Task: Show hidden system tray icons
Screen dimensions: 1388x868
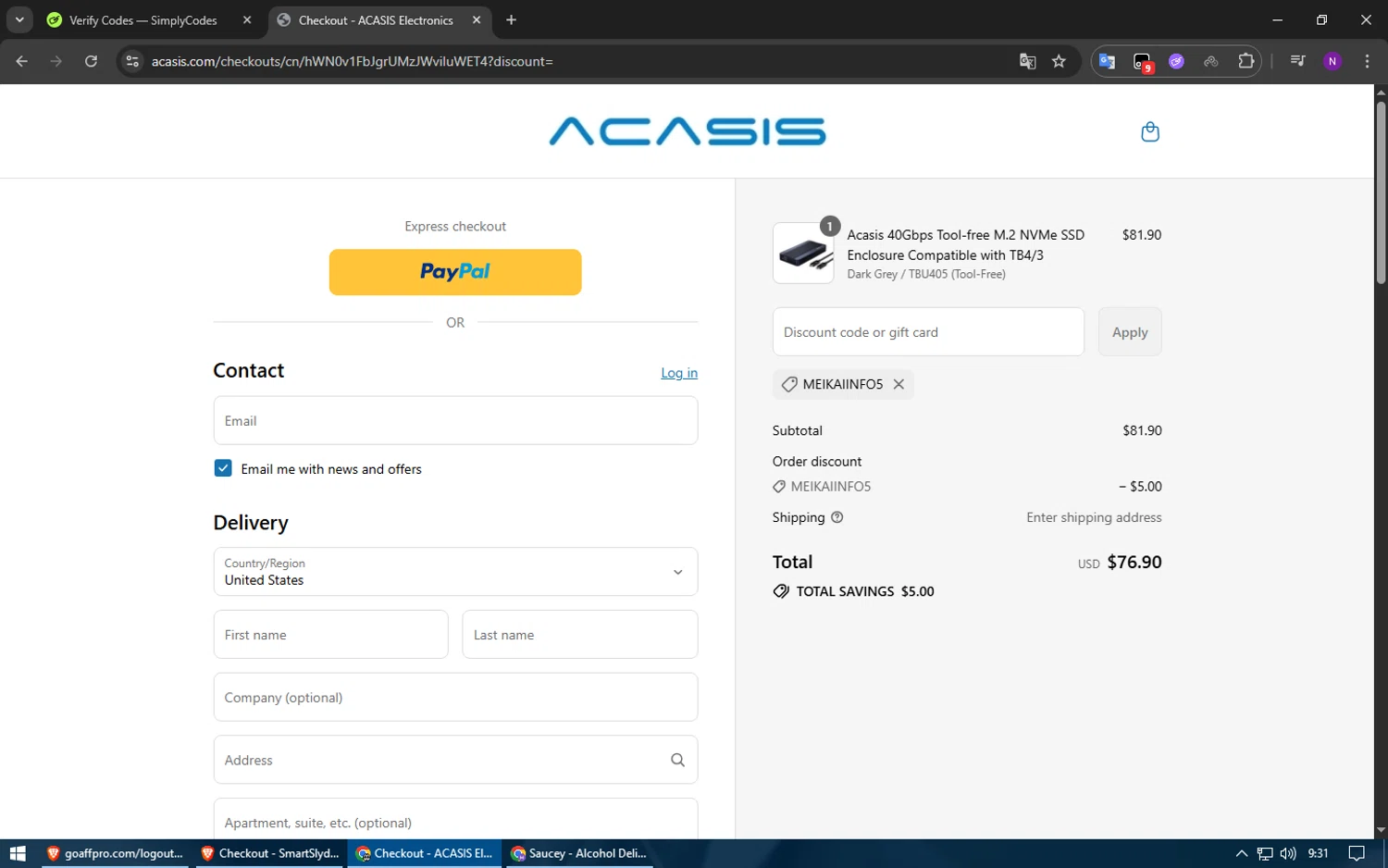Action: point(1242,853)
